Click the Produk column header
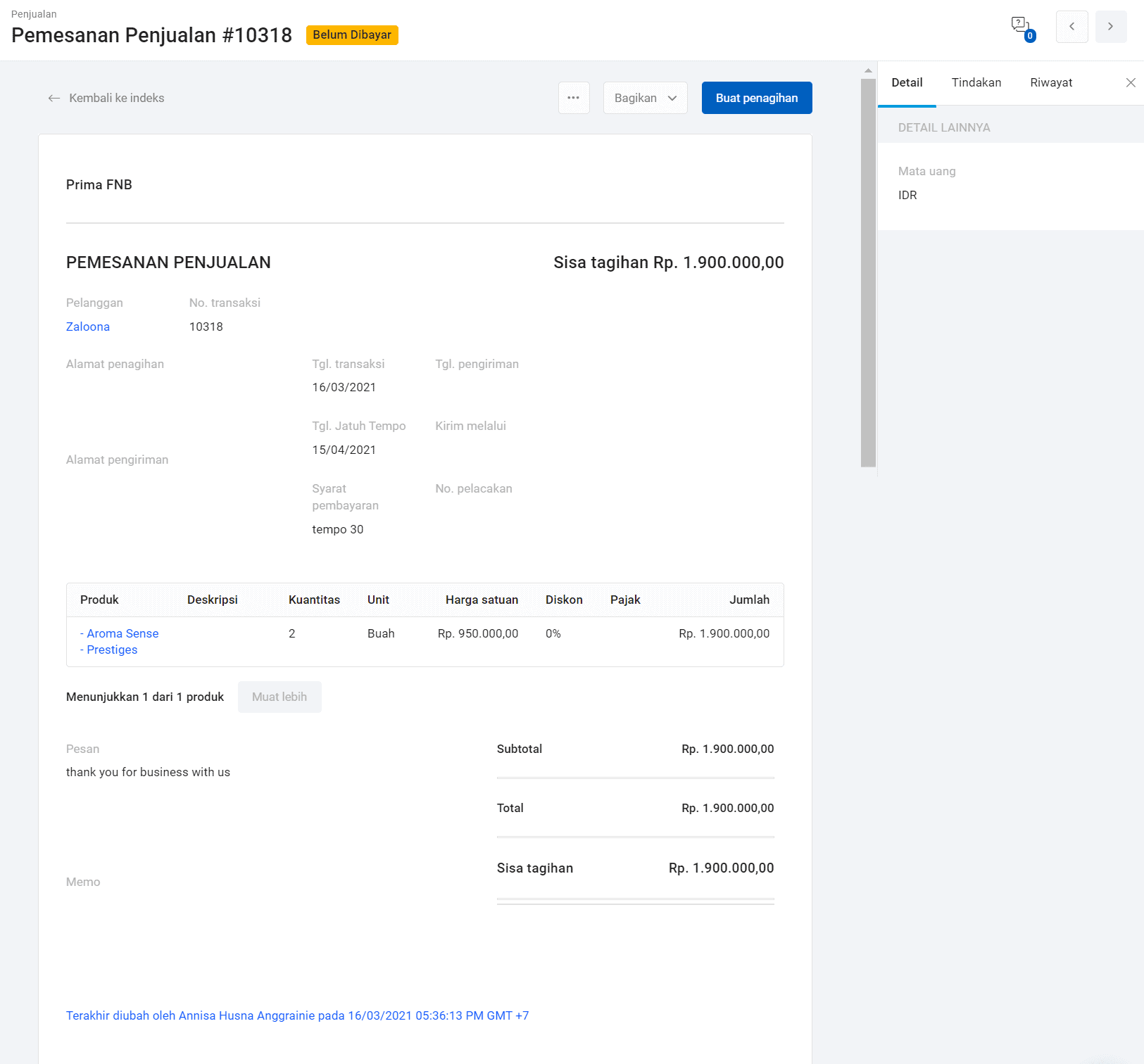The width and height of the screenshot is (1144, 1064). [x=99, y=600]
